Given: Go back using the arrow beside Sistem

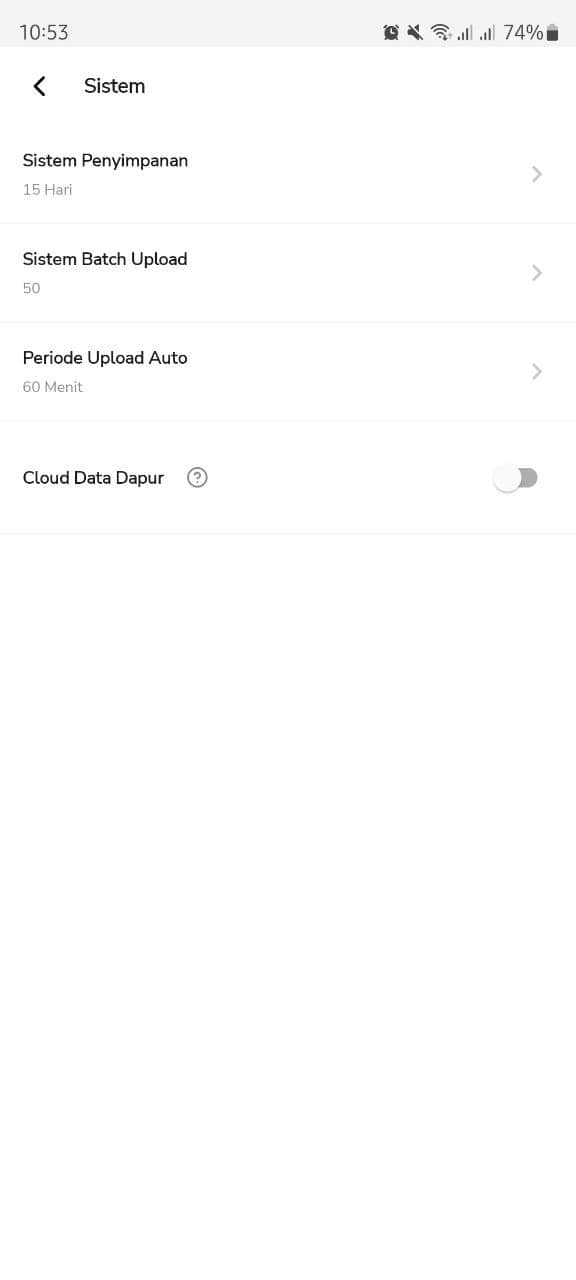Looking at the screenshot, I should [x=40, y=86].
